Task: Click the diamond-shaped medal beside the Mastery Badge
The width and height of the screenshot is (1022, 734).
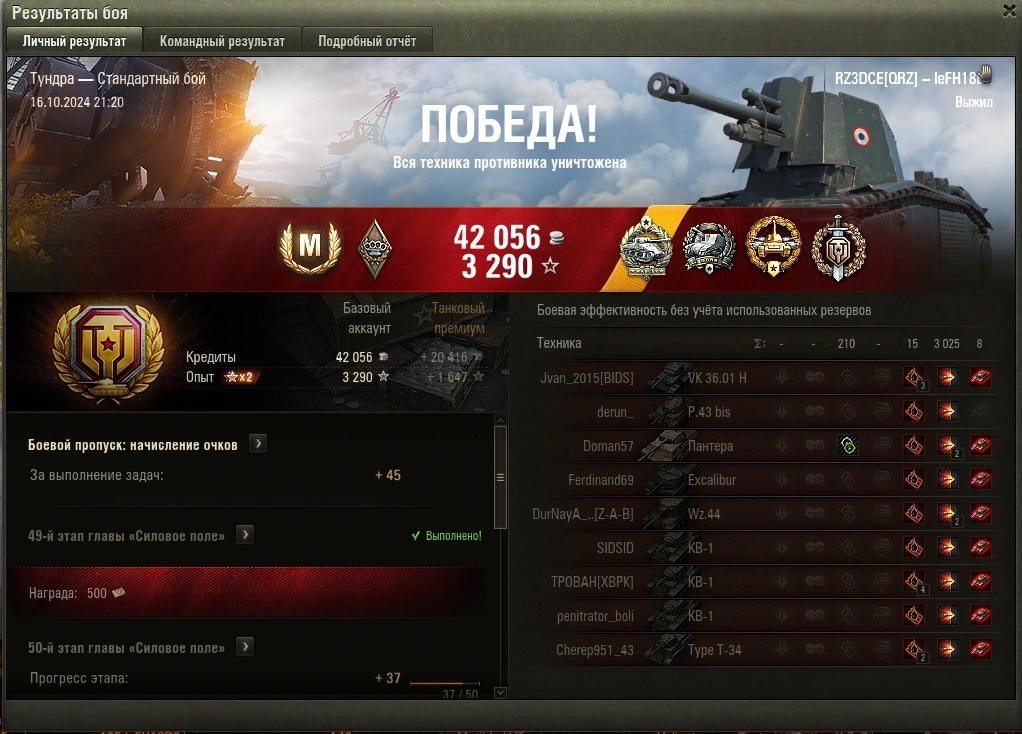Action: tap(375, 249)
